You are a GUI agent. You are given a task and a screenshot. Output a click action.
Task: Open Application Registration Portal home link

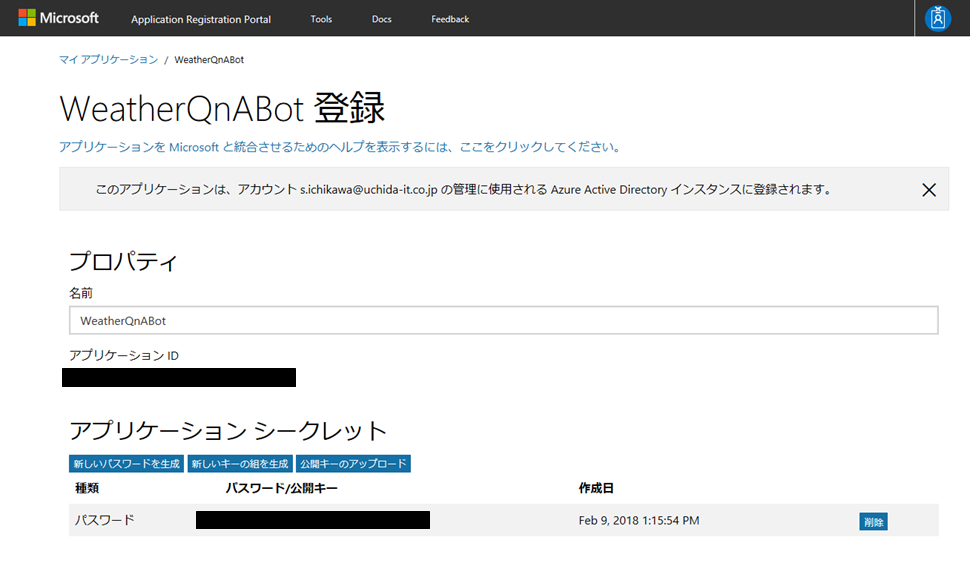pos(200,19)
